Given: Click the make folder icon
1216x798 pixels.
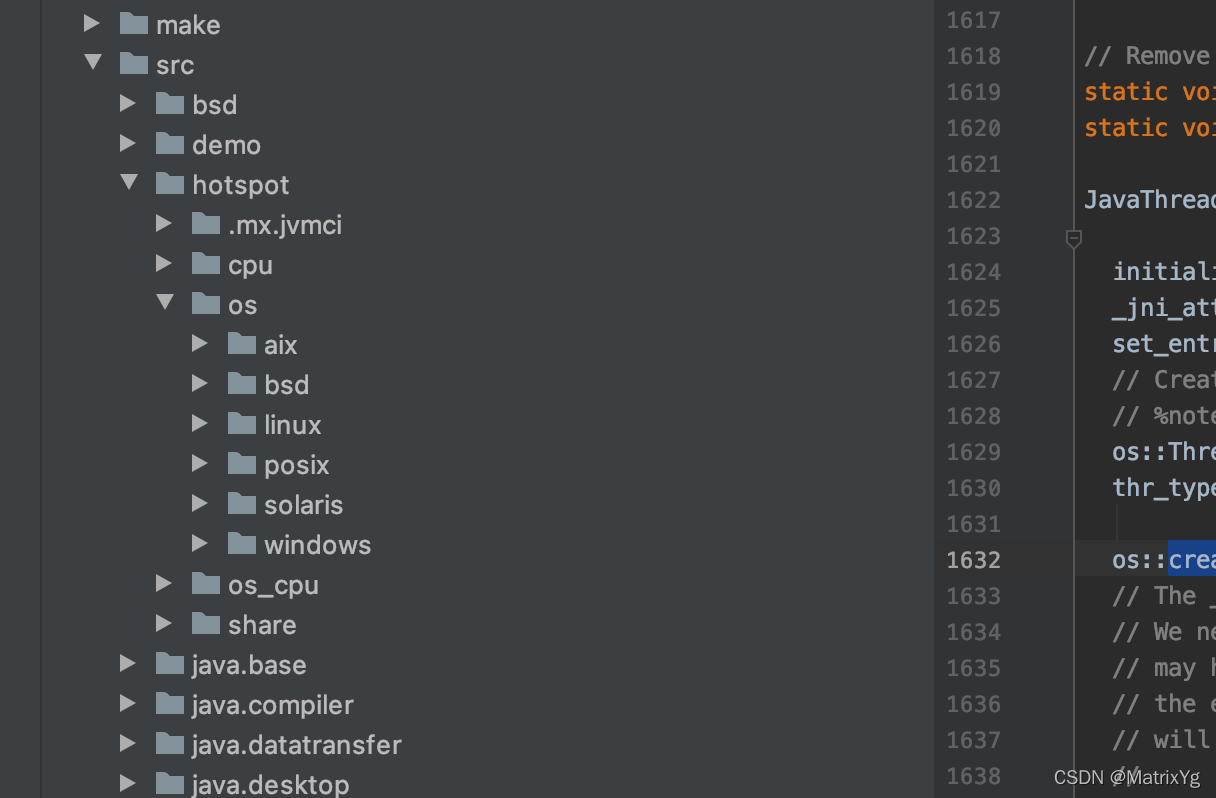Looking at the screenshot, I should click(134, 24).
